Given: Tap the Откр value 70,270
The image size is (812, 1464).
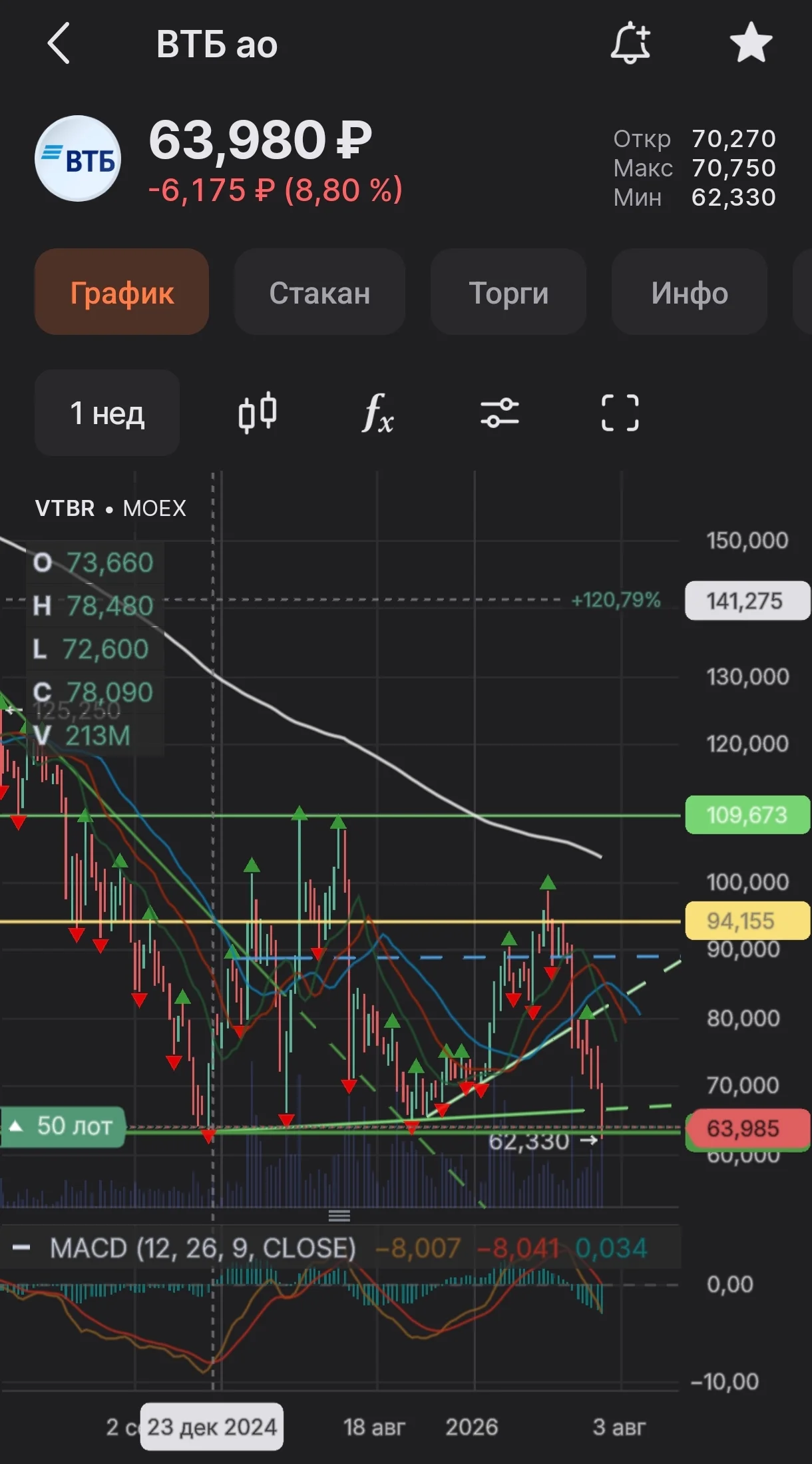Looking at the screenshot, I should [733, 138].
